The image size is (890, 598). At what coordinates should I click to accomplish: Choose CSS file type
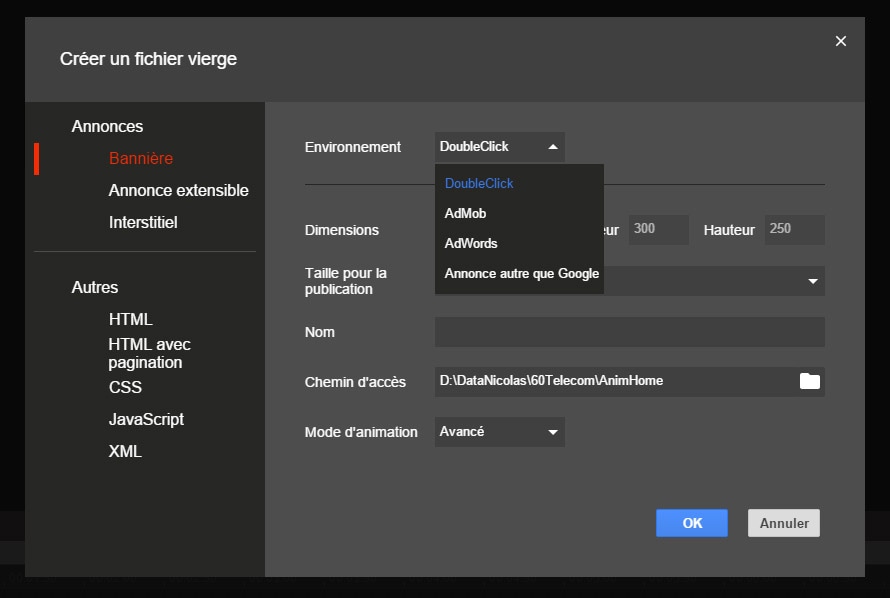click(x=125, y=387)
